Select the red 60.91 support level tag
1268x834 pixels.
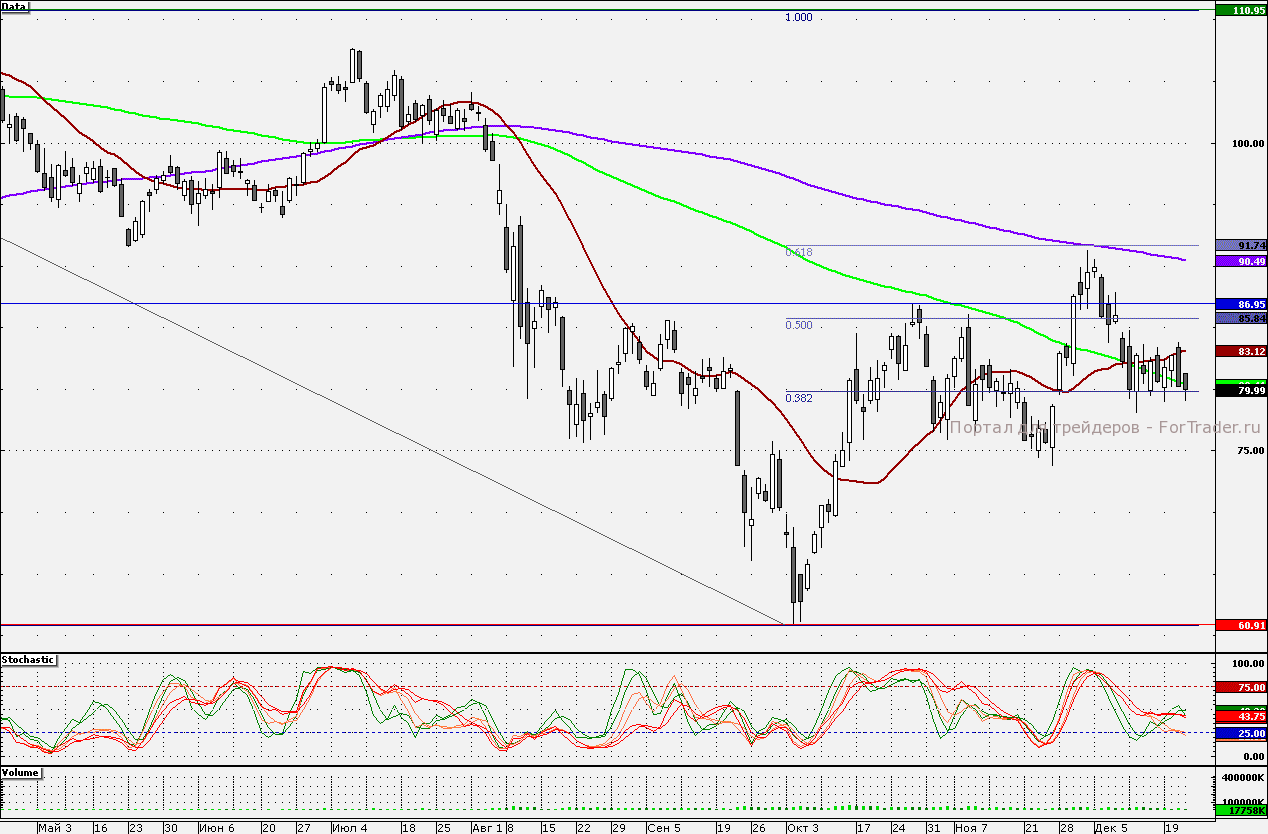pyautogui.click(x=1240, y=625)
